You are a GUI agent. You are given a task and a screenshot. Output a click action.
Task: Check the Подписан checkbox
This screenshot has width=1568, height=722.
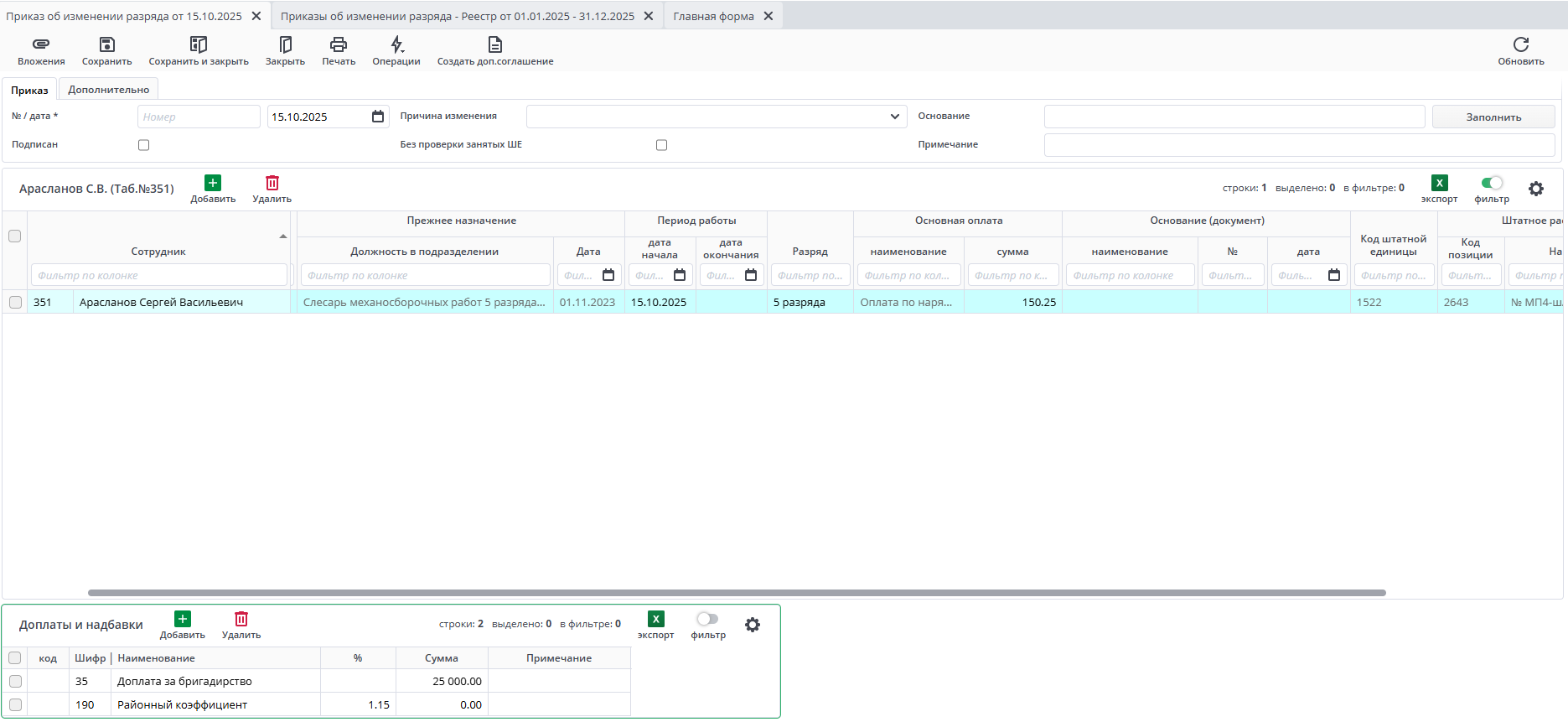(144, 145)
